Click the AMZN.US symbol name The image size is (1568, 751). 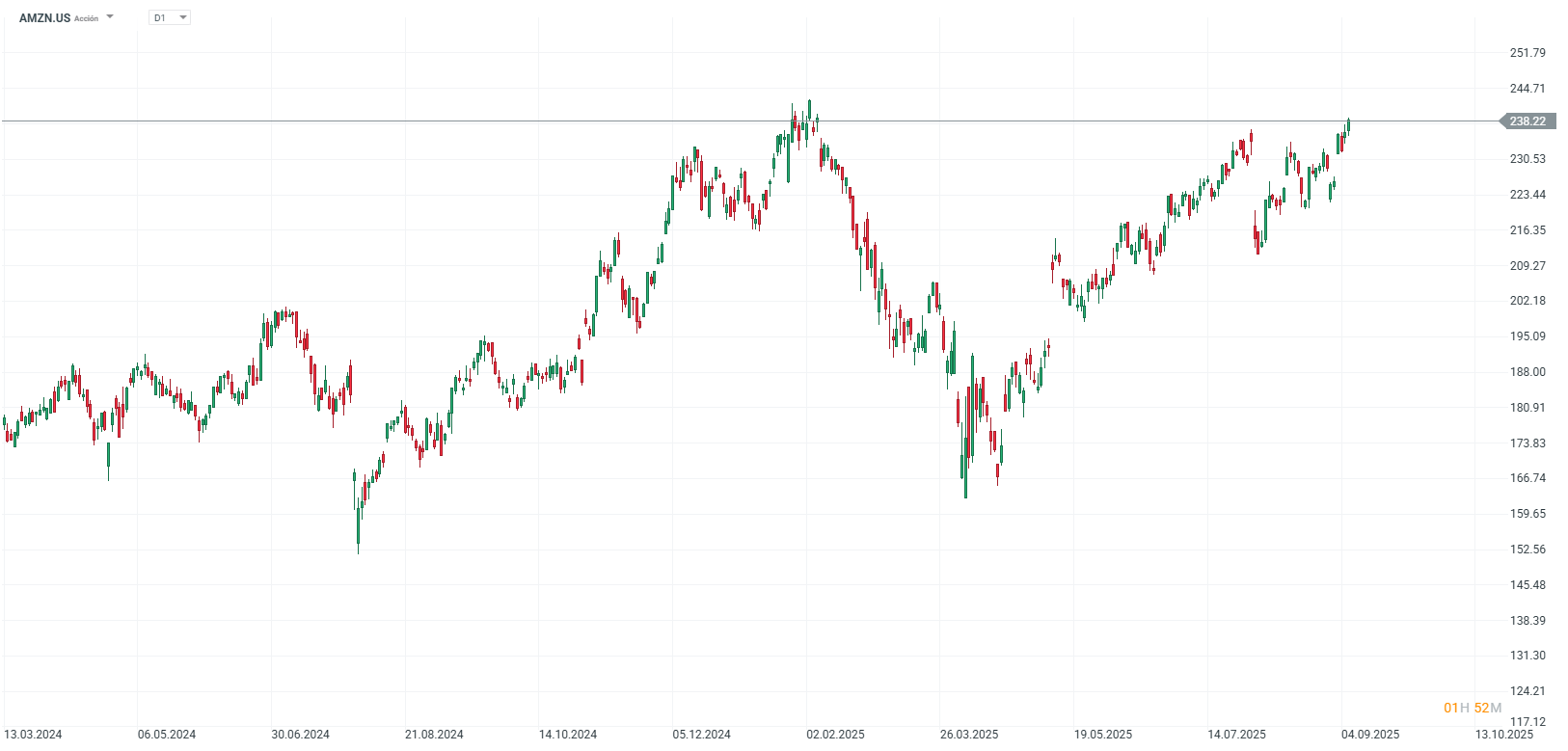(x=43, y=16)
